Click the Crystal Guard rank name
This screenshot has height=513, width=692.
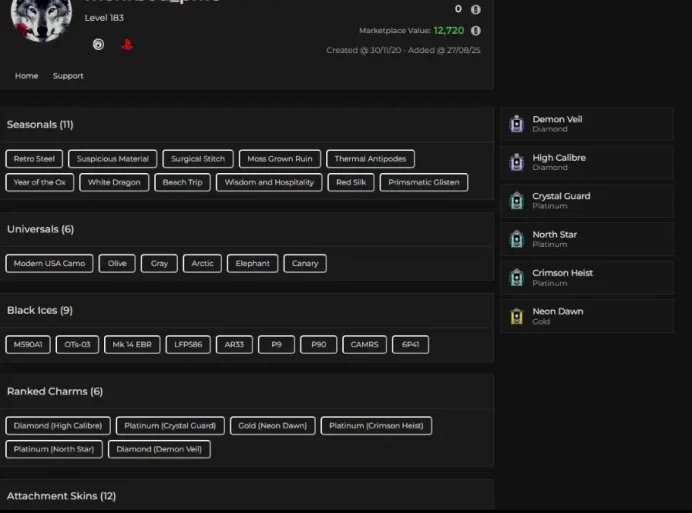561,196
